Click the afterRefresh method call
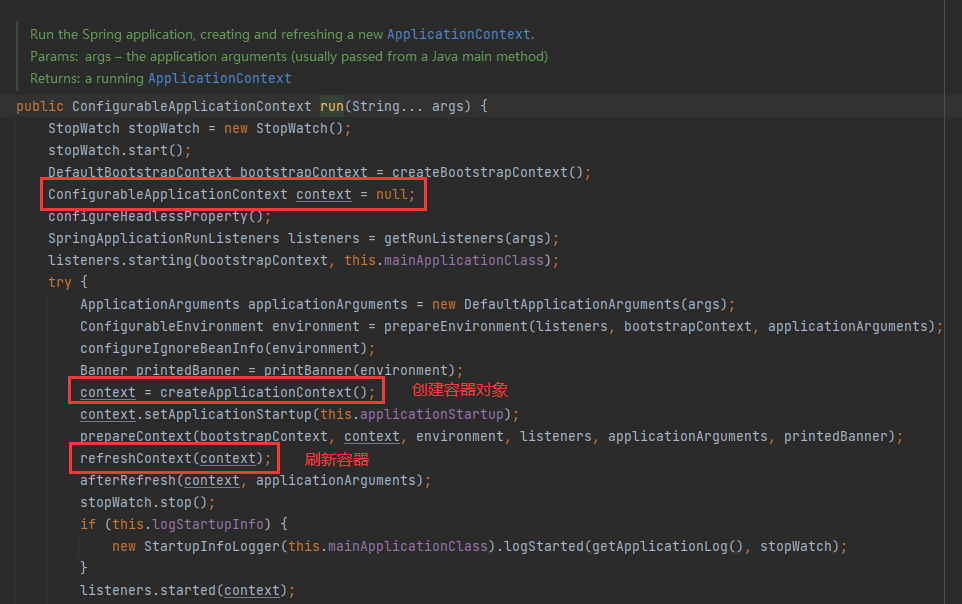 point(128,481)
